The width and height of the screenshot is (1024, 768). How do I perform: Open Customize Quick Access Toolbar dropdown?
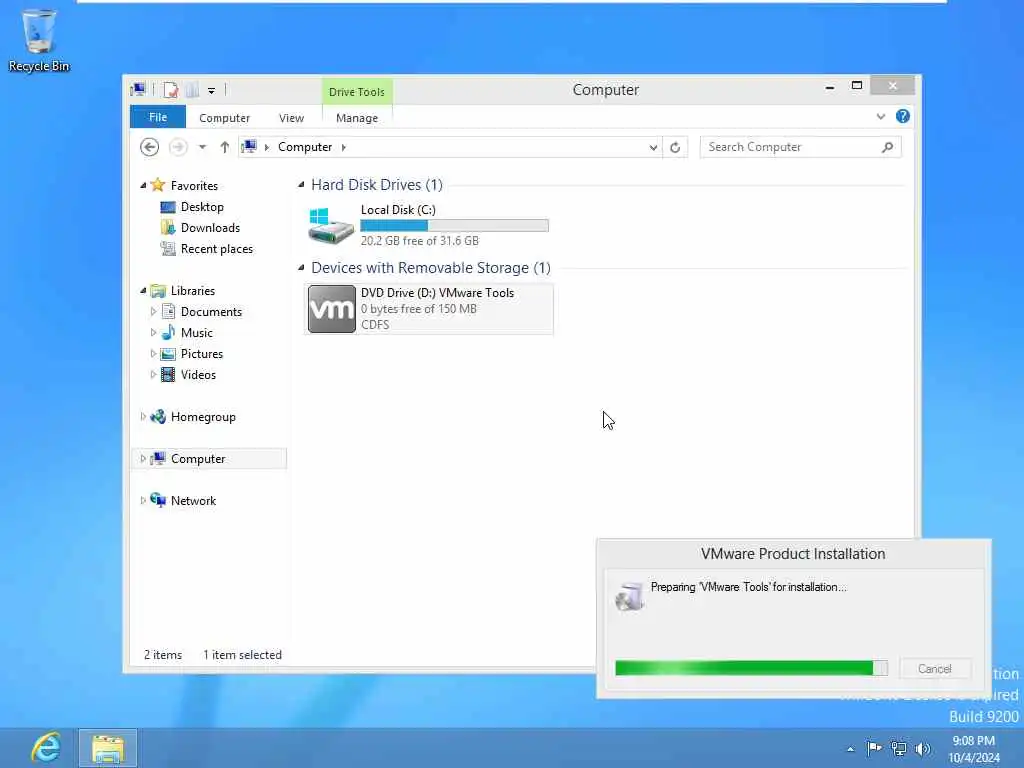pyautogui.click(x=211, y=91)
